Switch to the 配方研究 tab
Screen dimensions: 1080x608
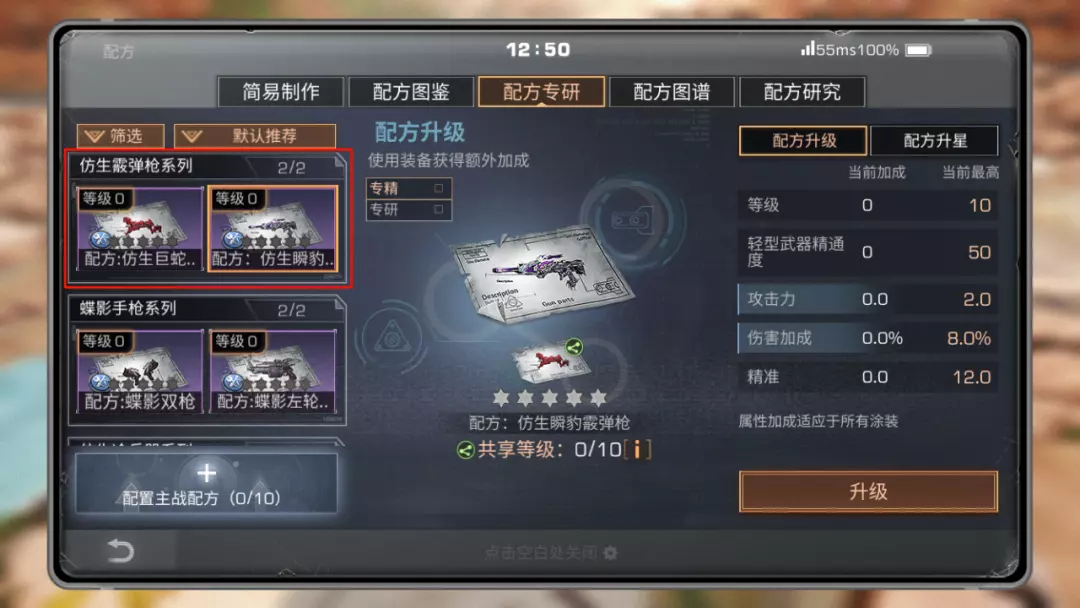(802, 92)
